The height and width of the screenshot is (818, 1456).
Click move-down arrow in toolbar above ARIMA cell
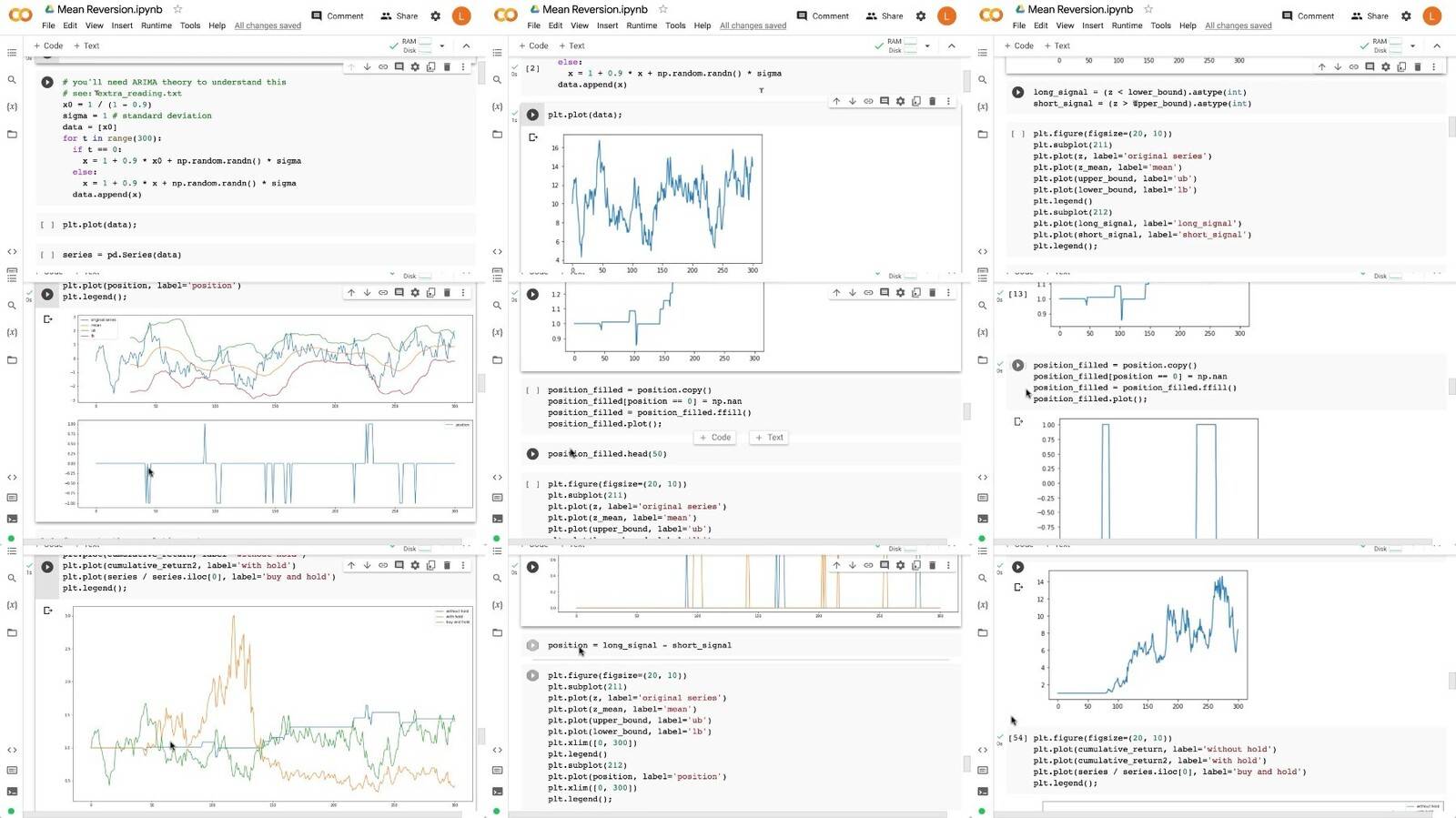[x=367, y=66]
